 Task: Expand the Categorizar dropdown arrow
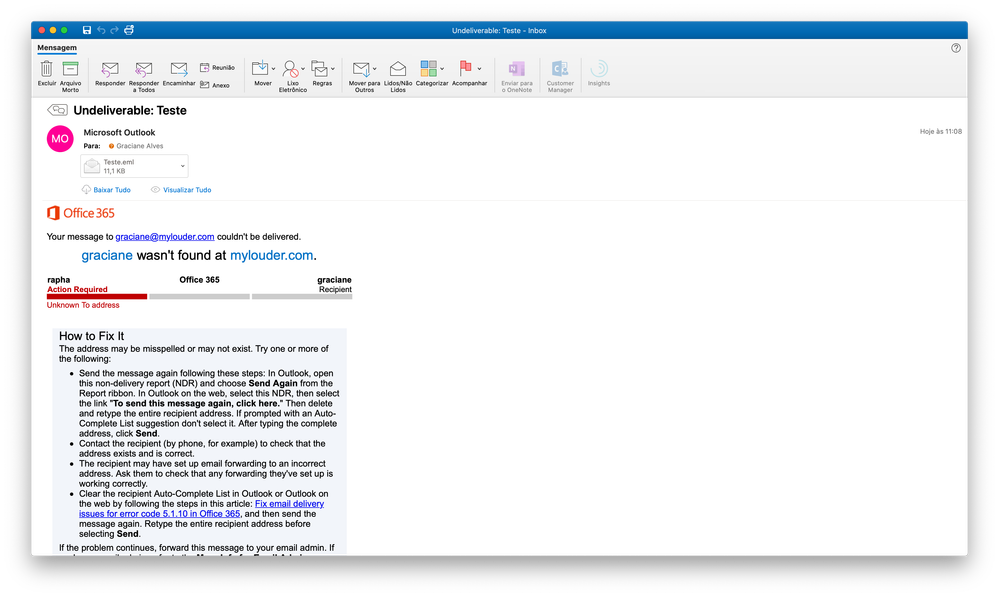tap(442, 68)
